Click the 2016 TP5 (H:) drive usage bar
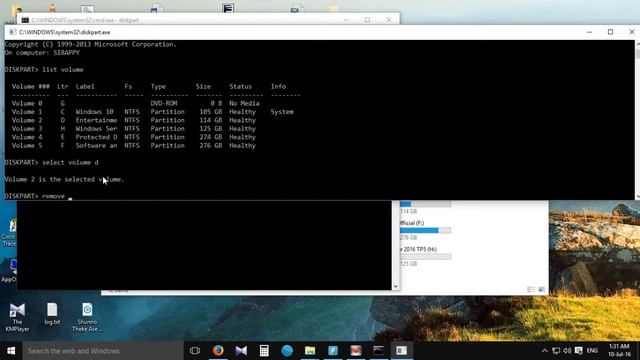Image resolution: width=640 pixels, height=360 pixels. pos(425,256)
